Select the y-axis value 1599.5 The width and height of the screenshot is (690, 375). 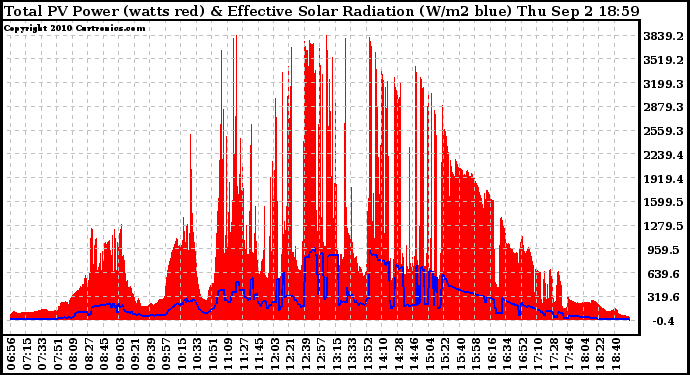tap(663, 202)
